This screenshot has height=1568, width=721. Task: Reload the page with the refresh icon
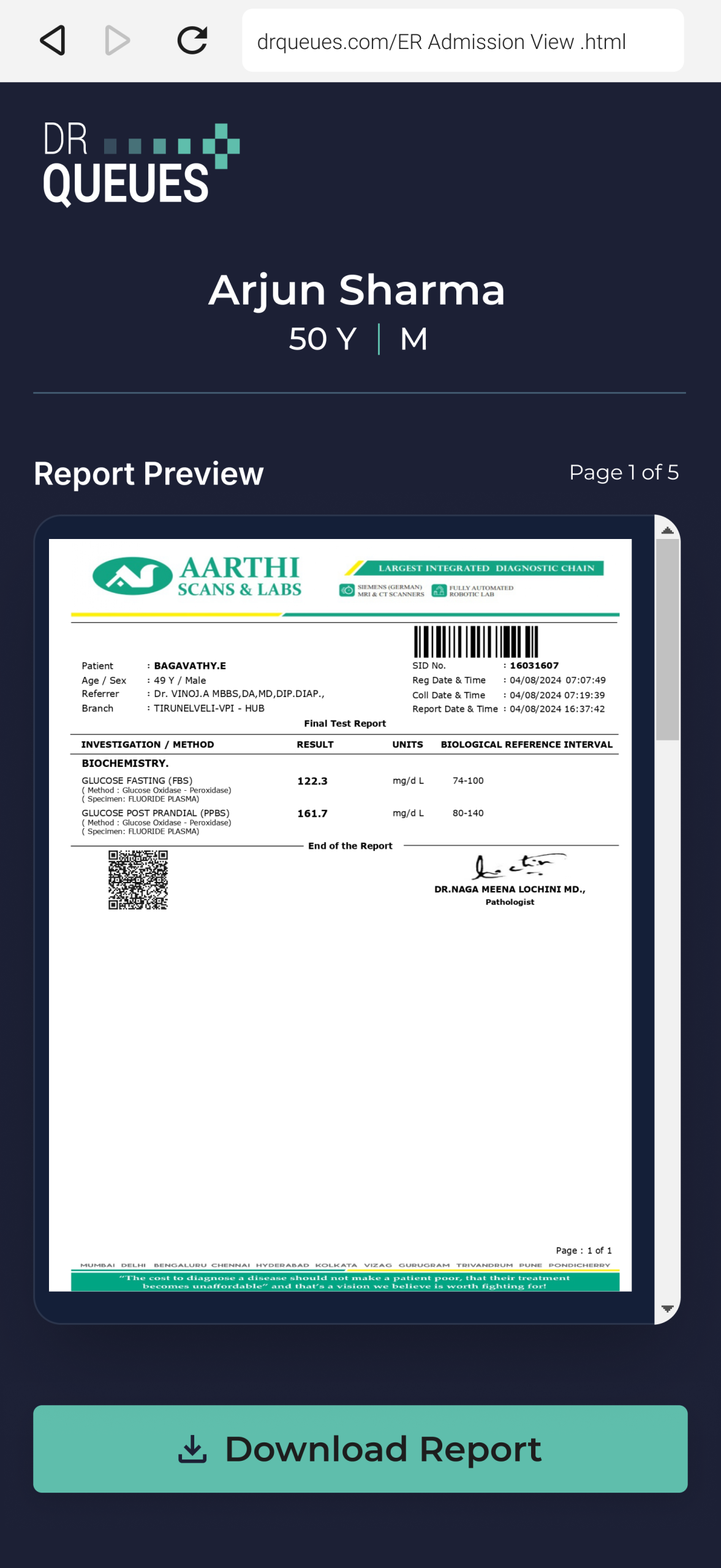point(192,41)
